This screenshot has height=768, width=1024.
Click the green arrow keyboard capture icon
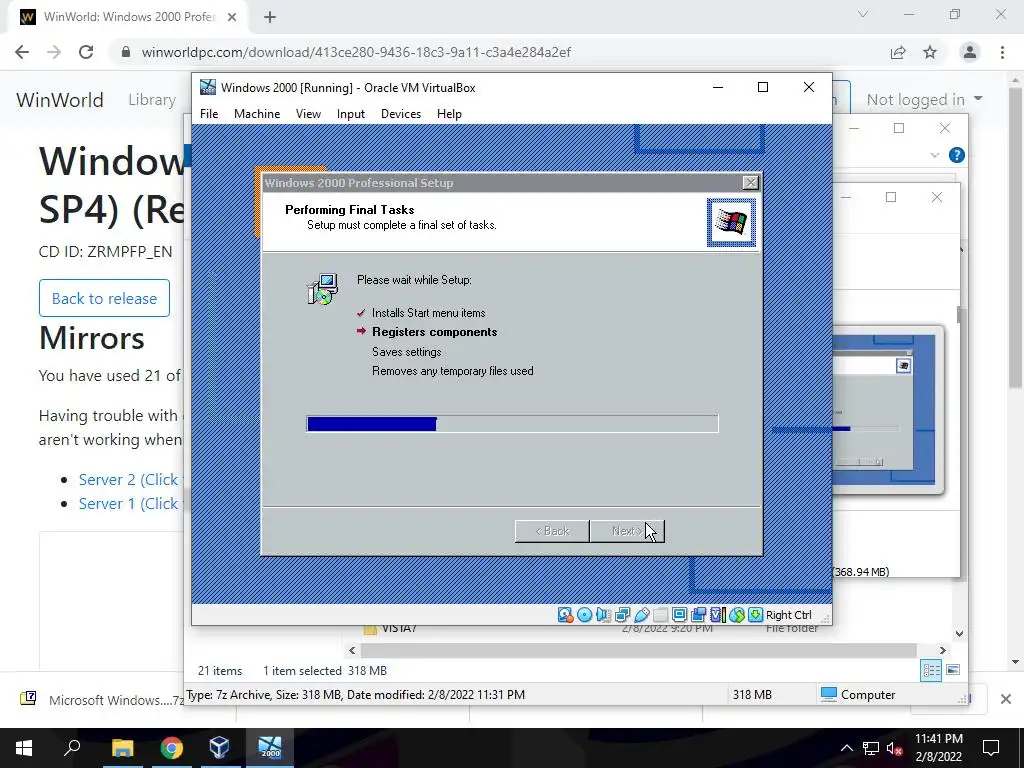(756, 615)
